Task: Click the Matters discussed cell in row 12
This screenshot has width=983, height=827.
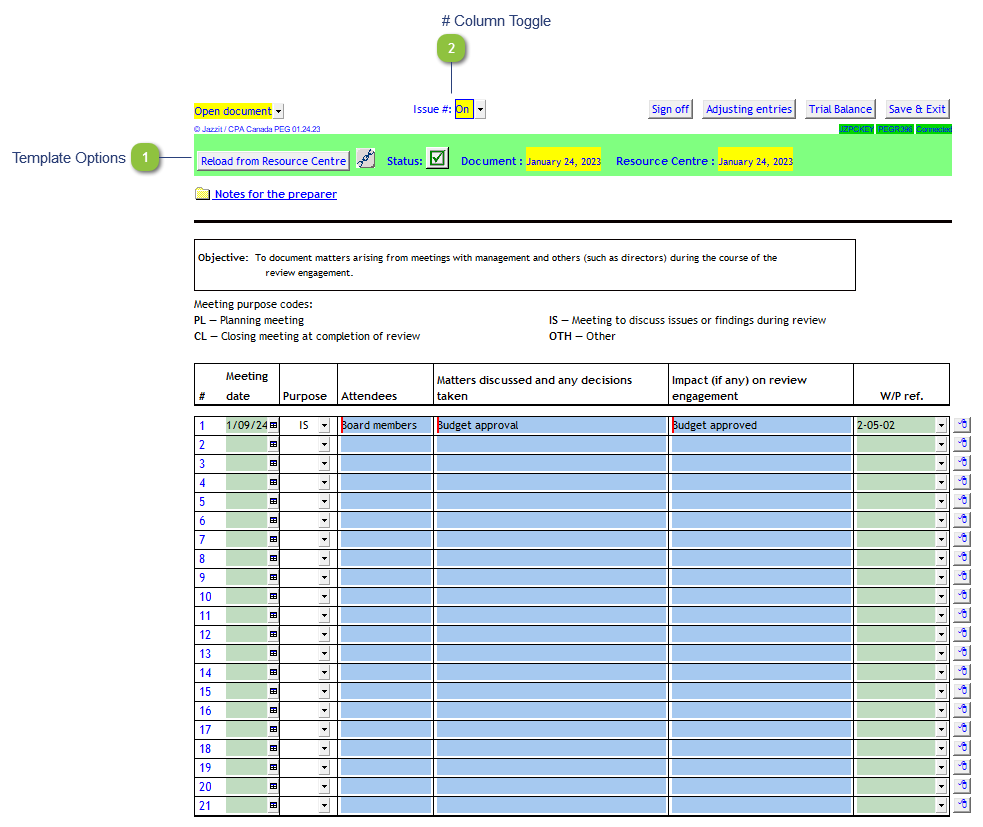Action: [551, 635]
